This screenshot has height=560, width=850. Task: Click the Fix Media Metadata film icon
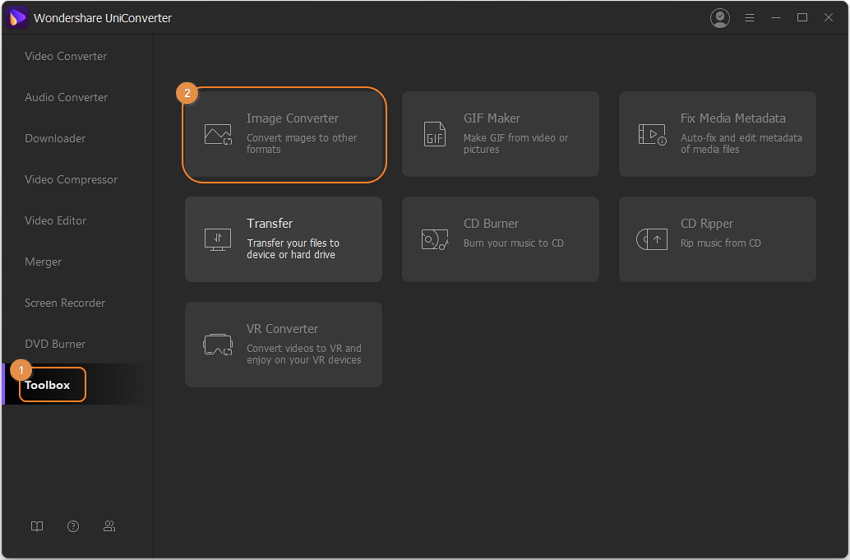pos(652,134)
